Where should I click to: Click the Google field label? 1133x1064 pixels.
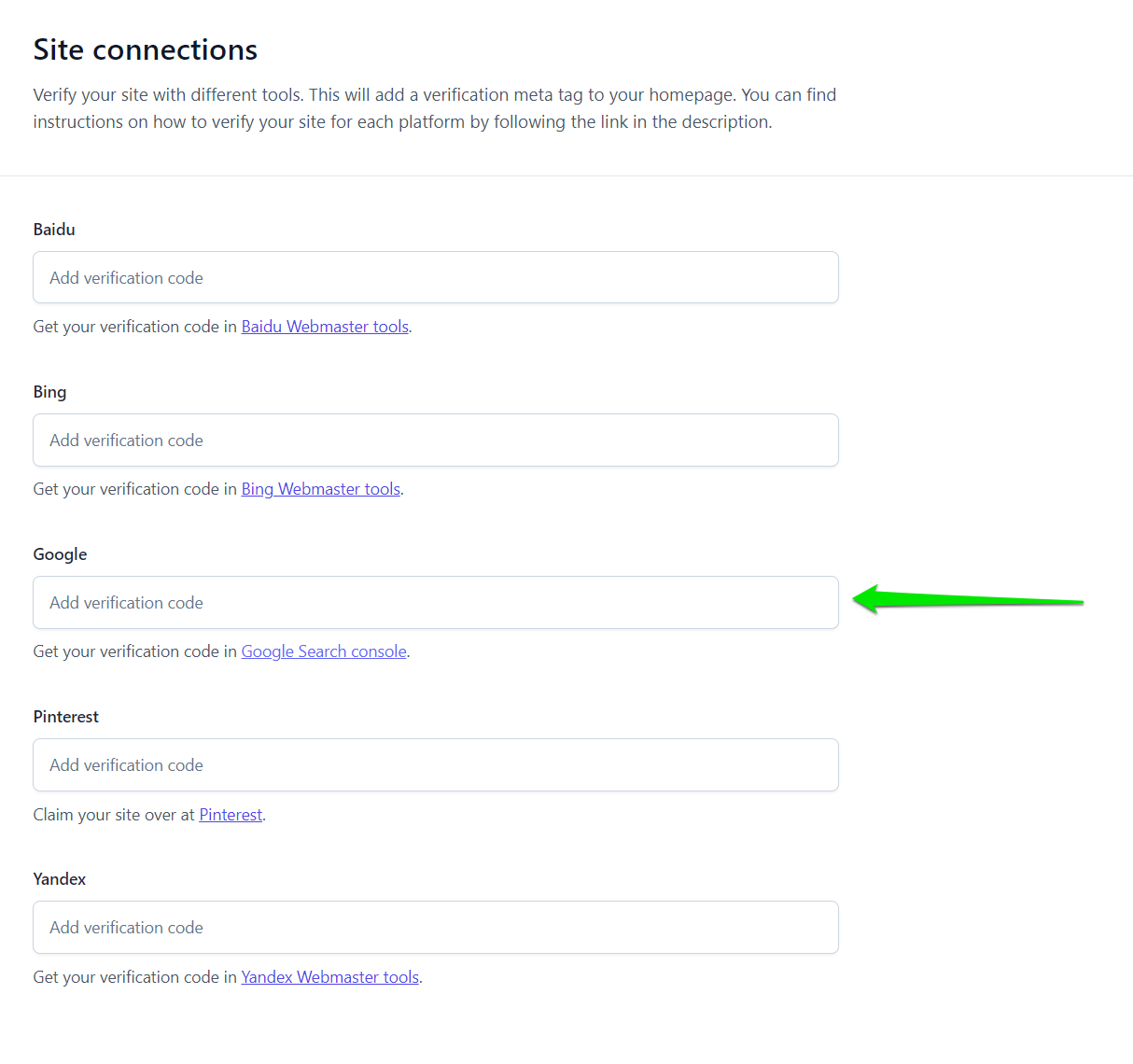pos(60,554)
